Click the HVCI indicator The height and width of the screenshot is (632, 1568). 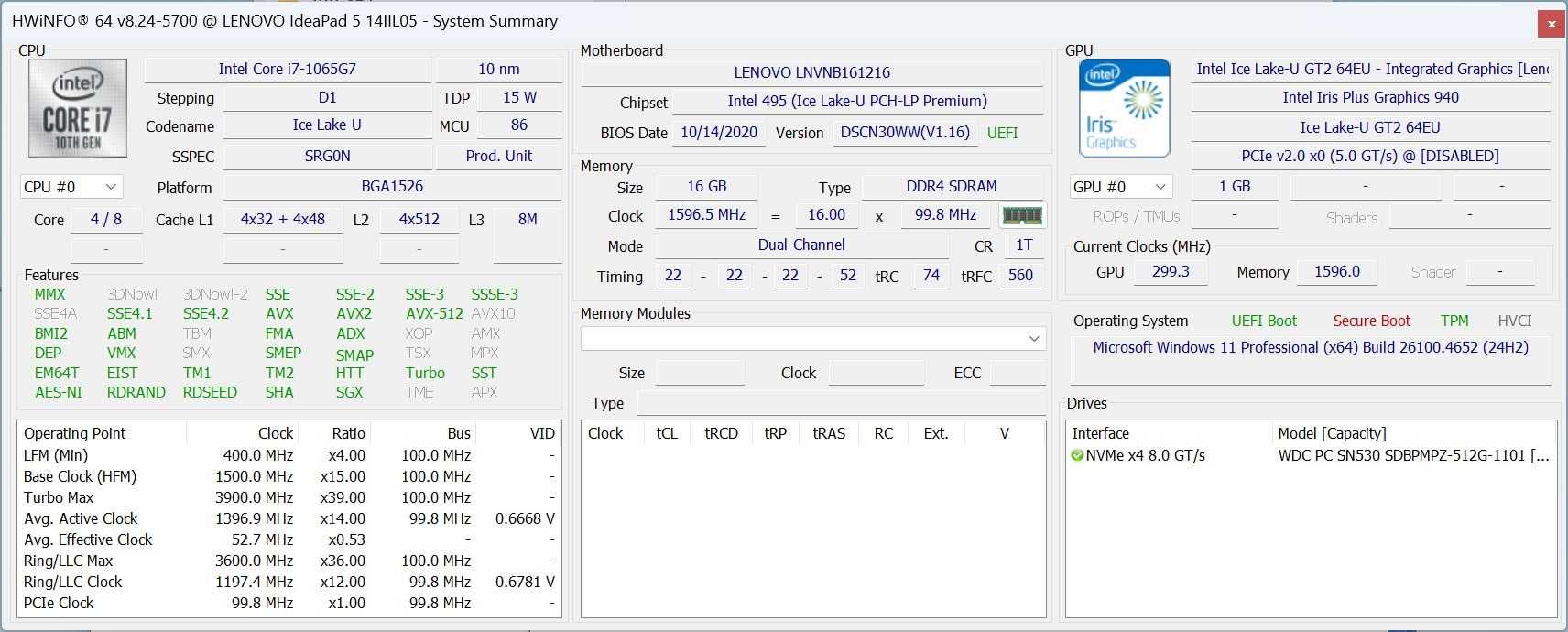point(1515,321)
